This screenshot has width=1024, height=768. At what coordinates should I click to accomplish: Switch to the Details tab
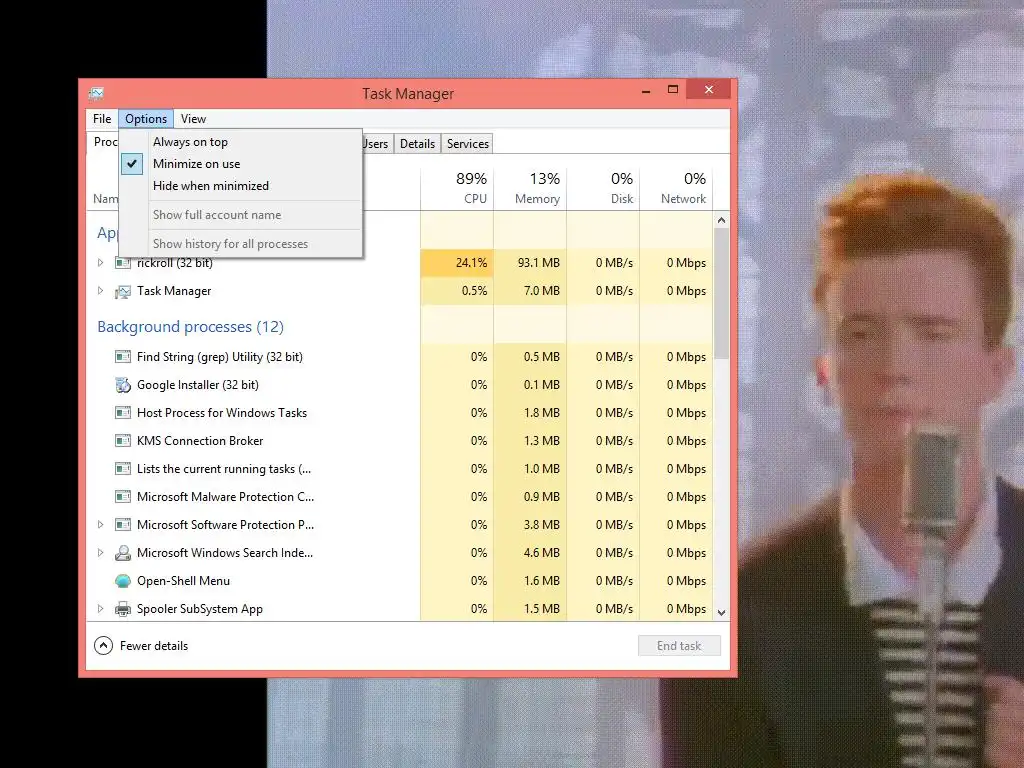(x=417, y=144)
